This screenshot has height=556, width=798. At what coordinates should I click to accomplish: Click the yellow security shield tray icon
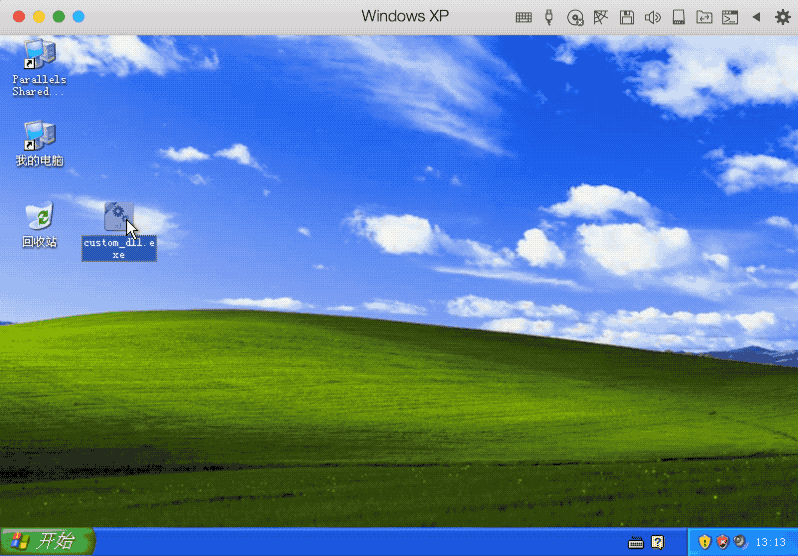click(x=705, y=542)
